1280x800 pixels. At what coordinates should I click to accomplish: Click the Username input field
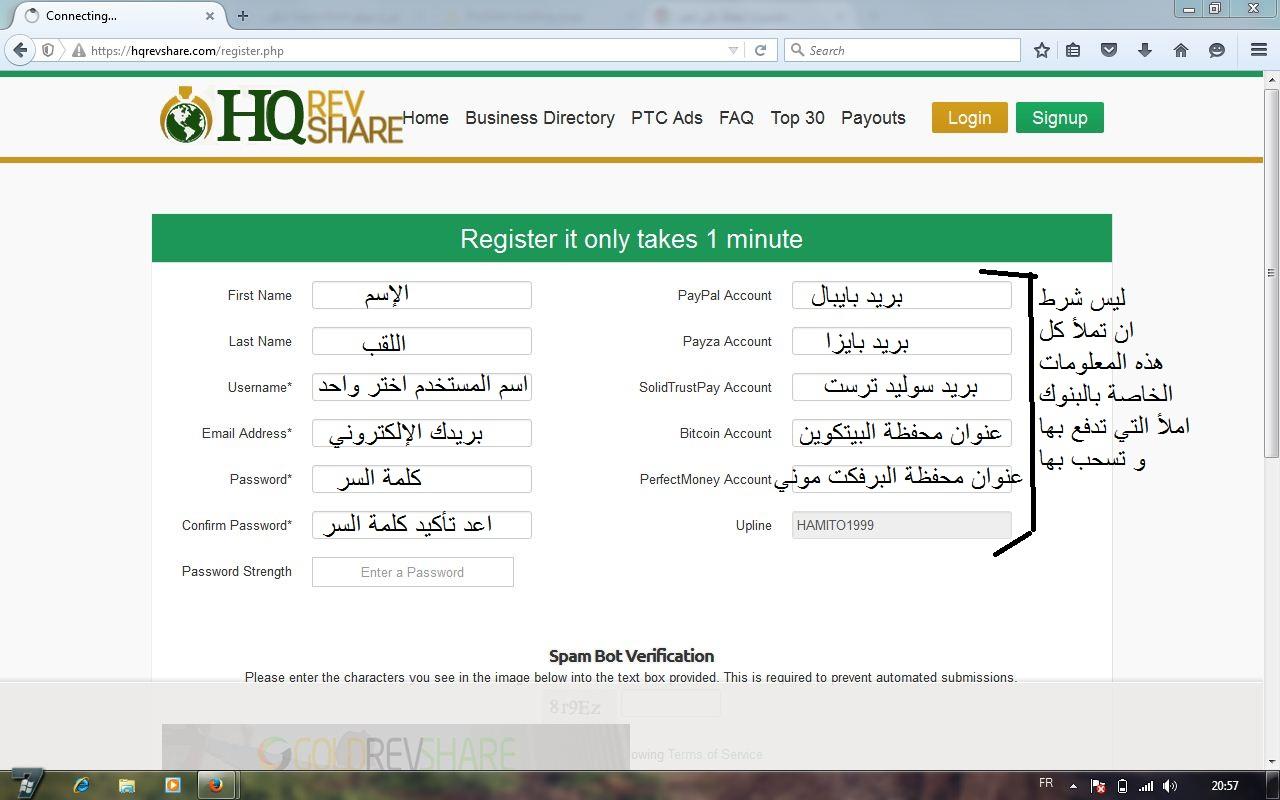tap(421, 387)
